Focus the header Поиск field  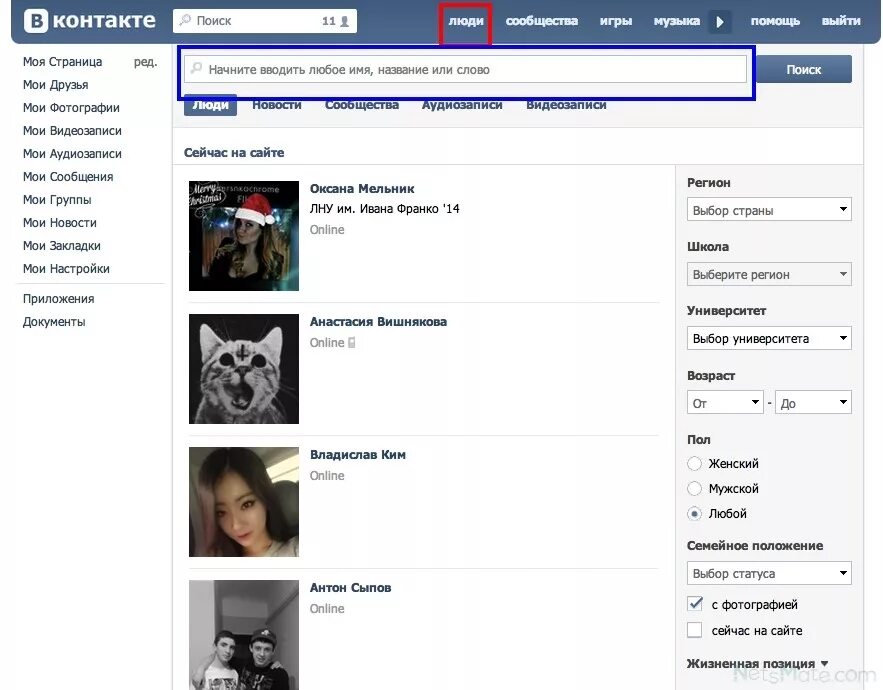tap(265, 21)
